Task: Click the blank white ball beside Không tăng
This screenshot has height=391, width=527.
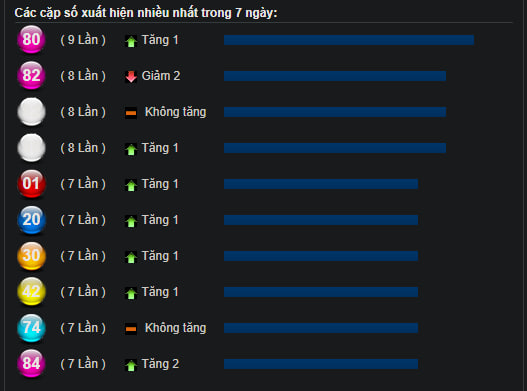Action: tap(31, 112)
